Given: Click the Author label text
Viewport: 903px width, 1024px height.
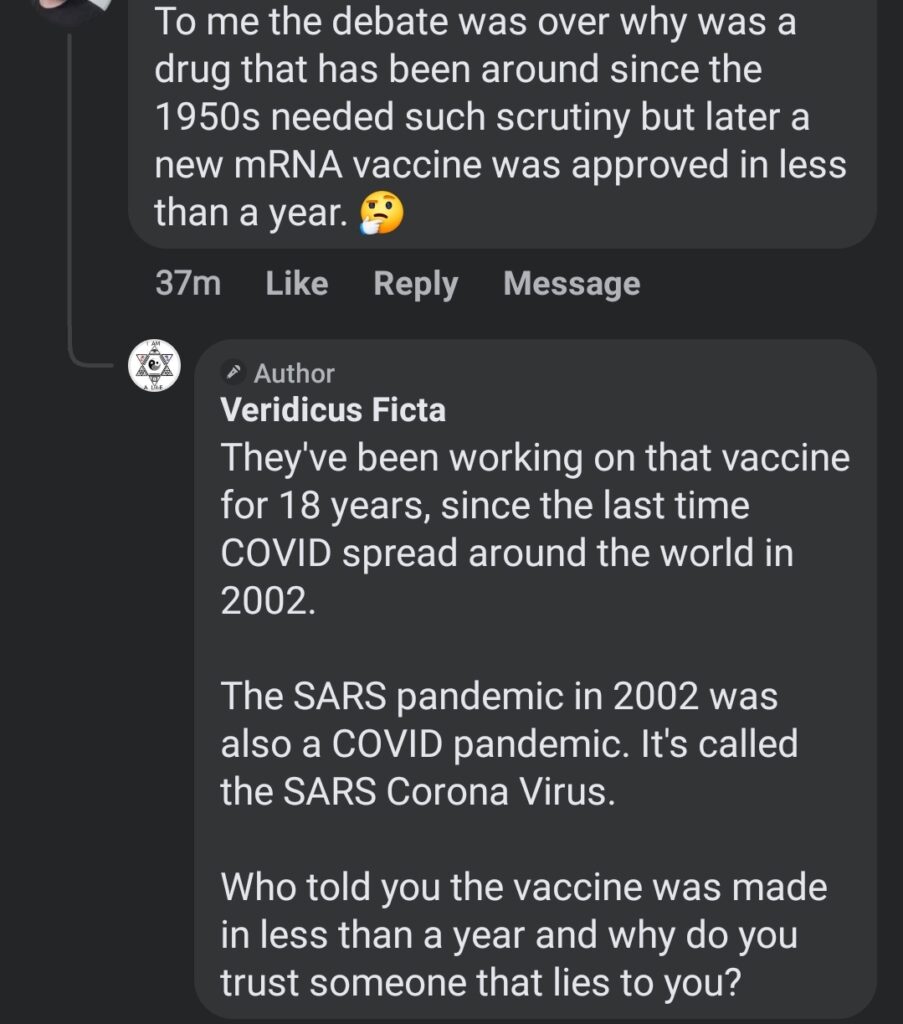Looking at the screenshot, I should pos(294,374).
